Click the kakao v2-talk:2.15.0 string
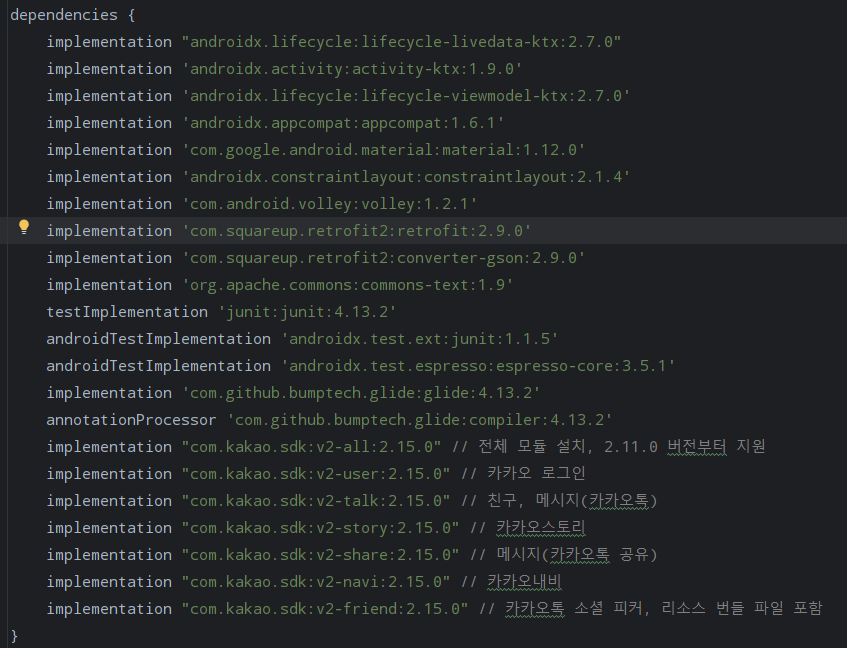Image resolution: width=847 pixels, height=648 pixels. (x=316, y=501)
